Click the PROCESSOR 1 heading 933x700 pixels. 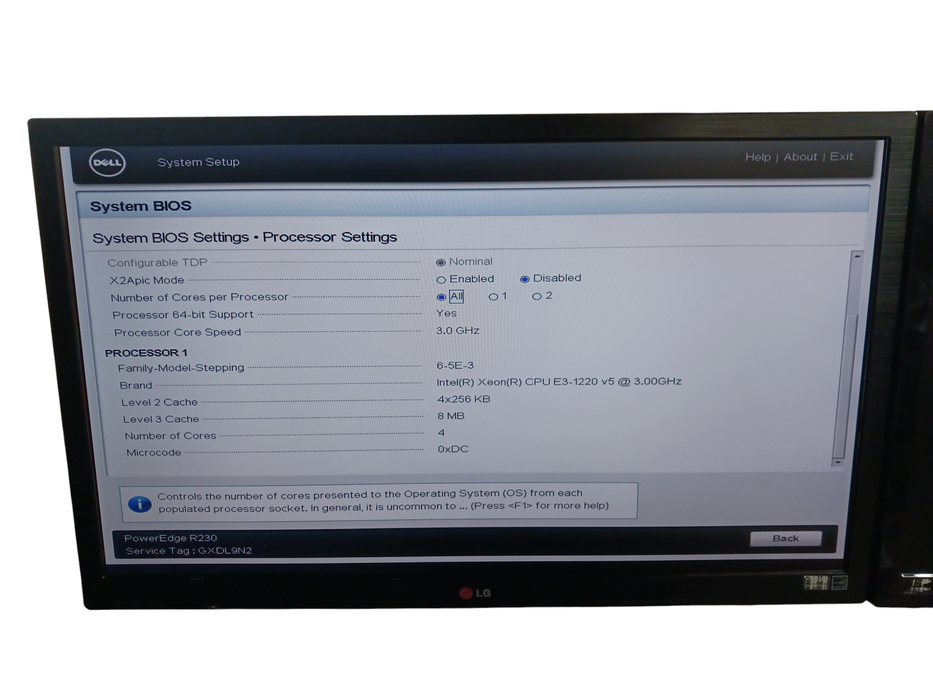(x=146, y=352)
